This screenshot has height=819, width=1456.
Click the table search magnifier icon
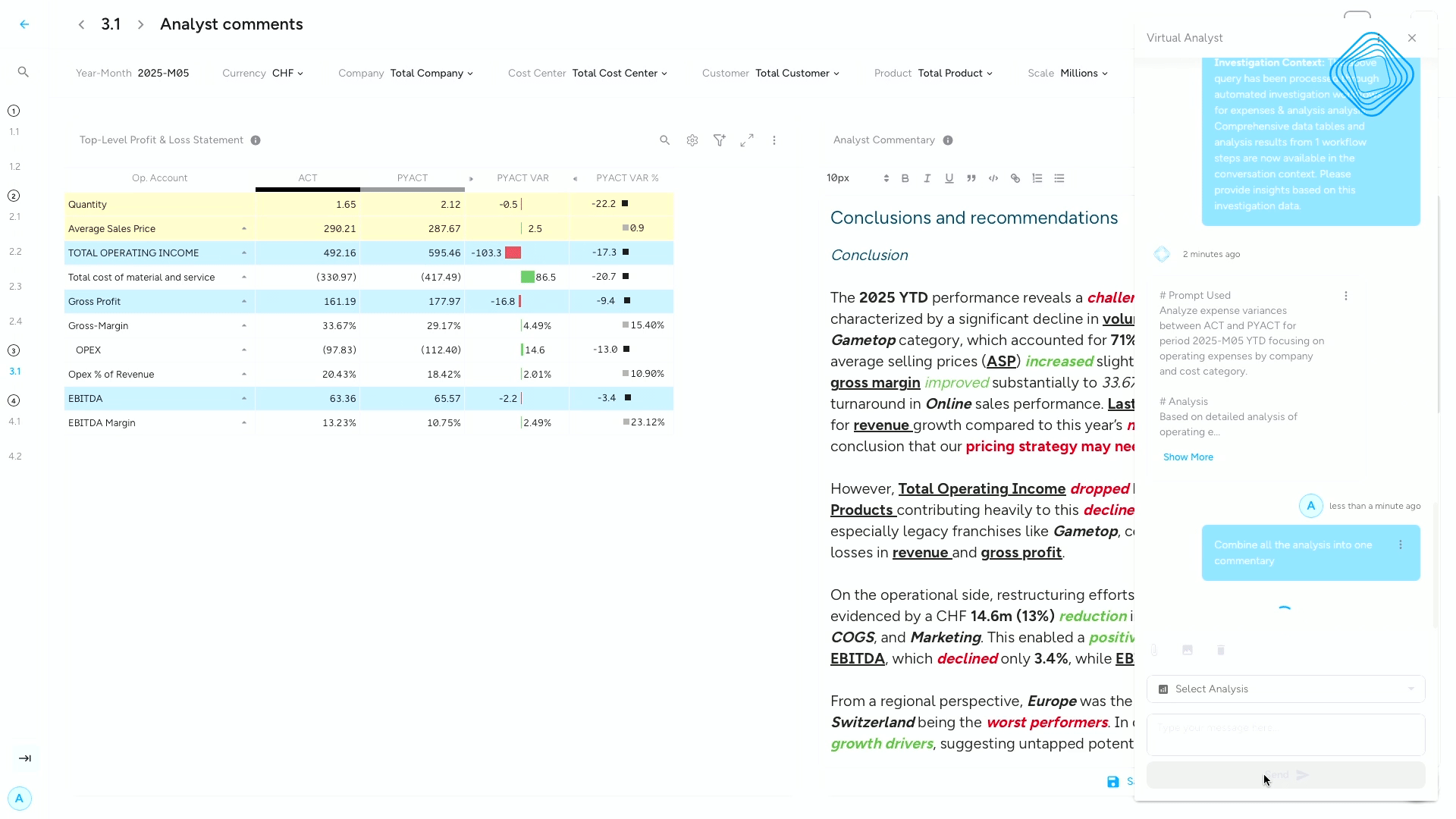(x=664, y=140)
